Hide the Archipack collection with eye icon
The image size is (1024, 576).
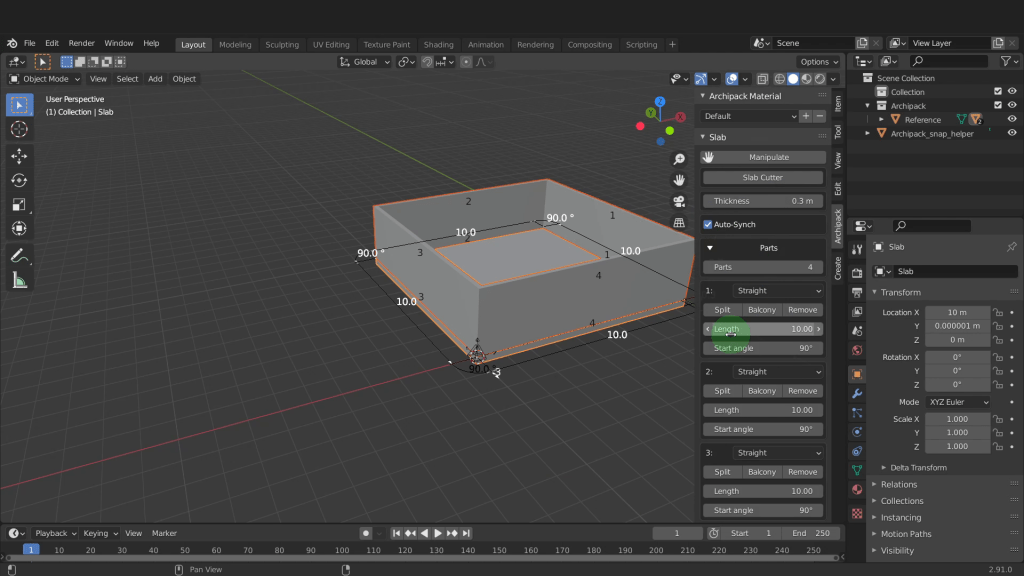tap(1012, 105)
